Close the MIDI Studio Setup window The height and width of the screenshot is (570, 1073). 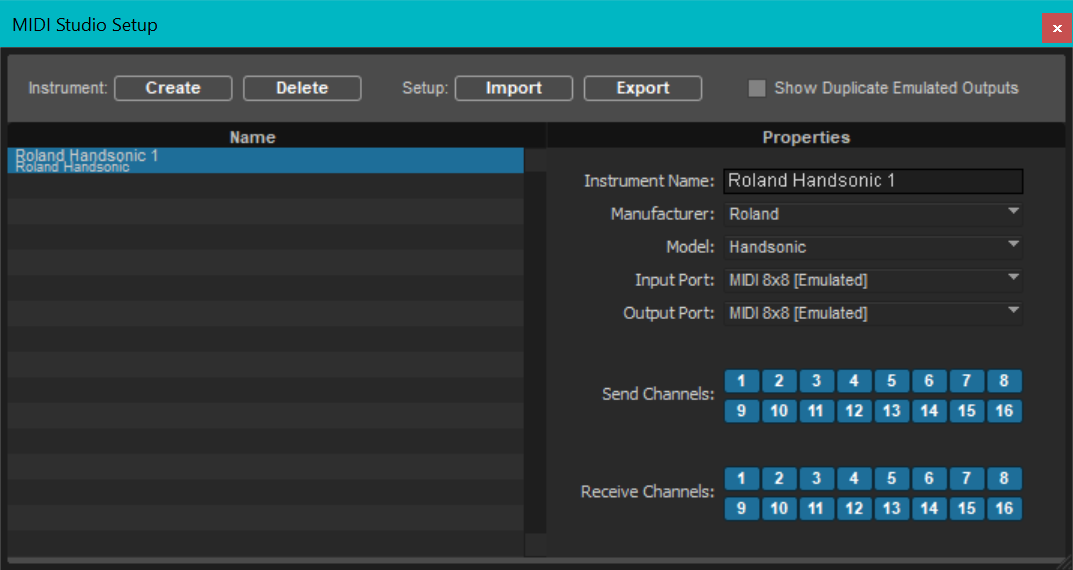point(1056,28)
